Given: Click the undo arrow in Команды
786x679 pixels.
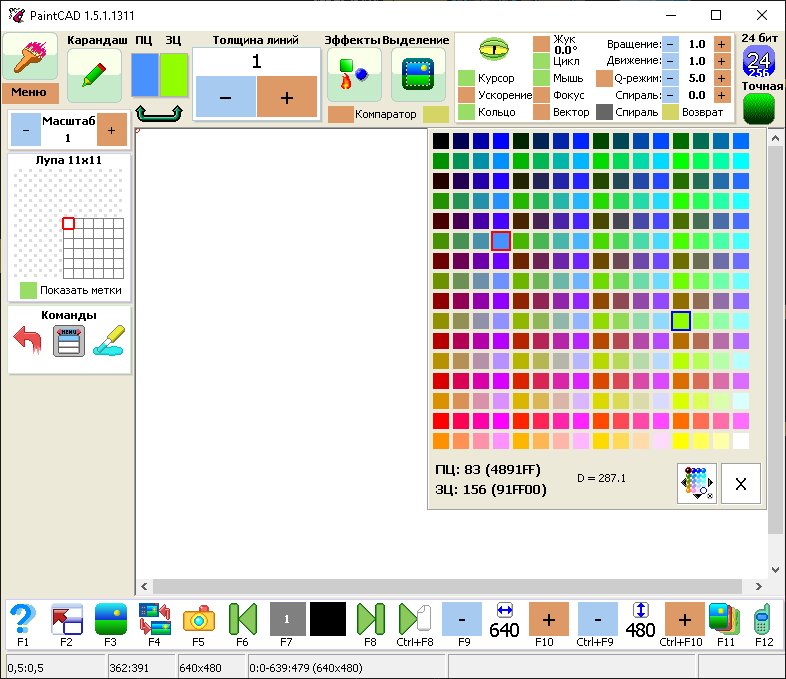Looking at the screenshot, I should pyautogui.click(x=28, y=341).
